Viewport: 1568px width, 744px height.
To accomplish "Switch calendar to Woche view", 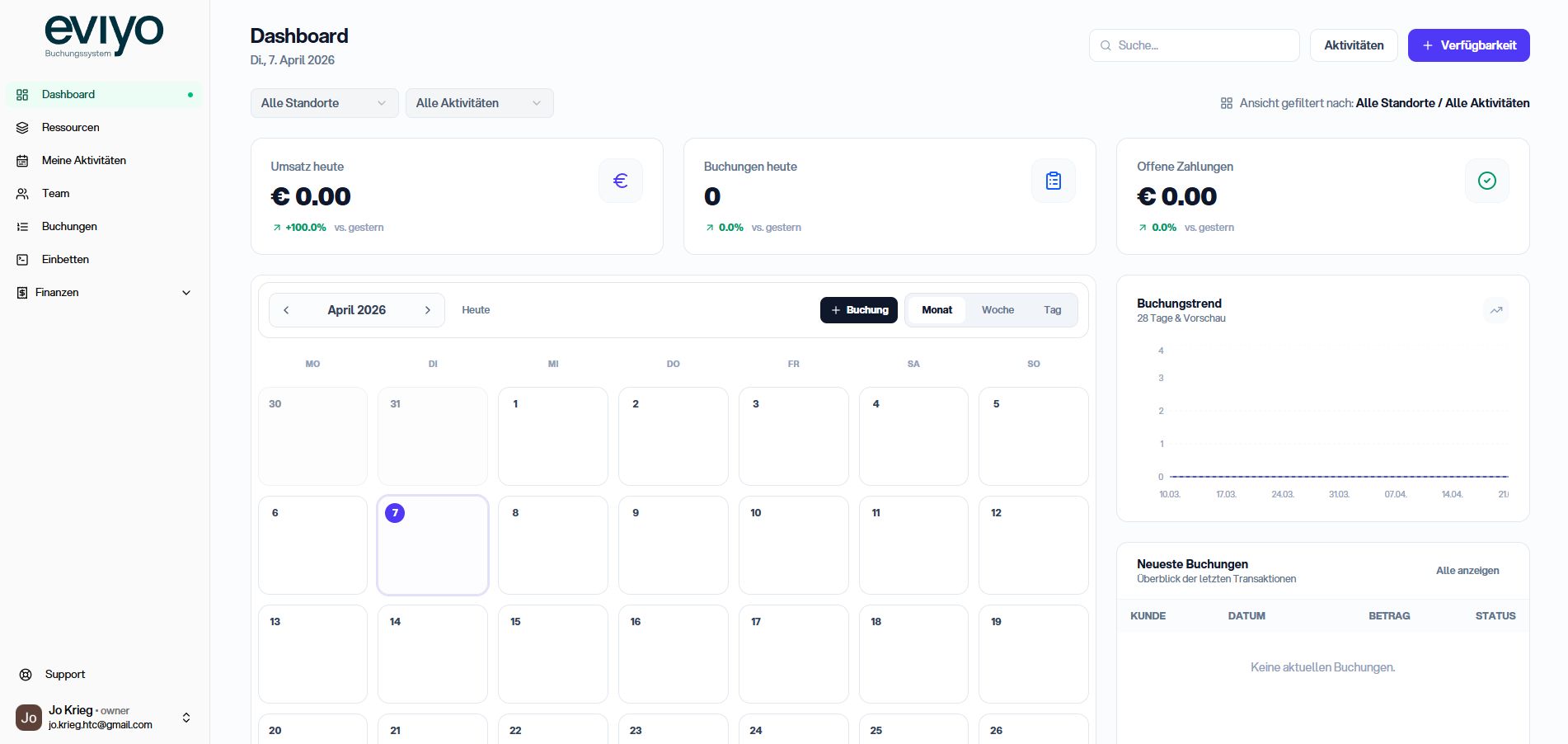I will 998,310.
